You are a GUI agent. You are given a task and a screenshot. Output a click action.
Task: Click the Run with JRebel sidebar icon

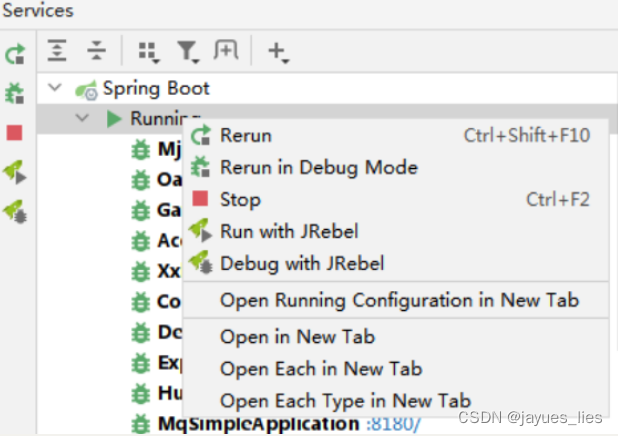[15, 172]
